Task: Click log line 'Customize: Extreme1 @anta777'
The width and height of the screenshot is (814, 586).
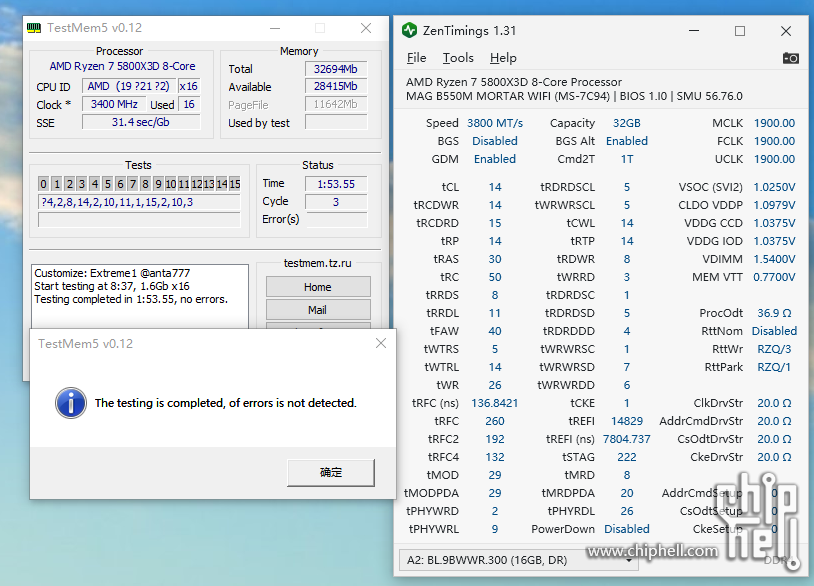Action: (x=112, y=273)
